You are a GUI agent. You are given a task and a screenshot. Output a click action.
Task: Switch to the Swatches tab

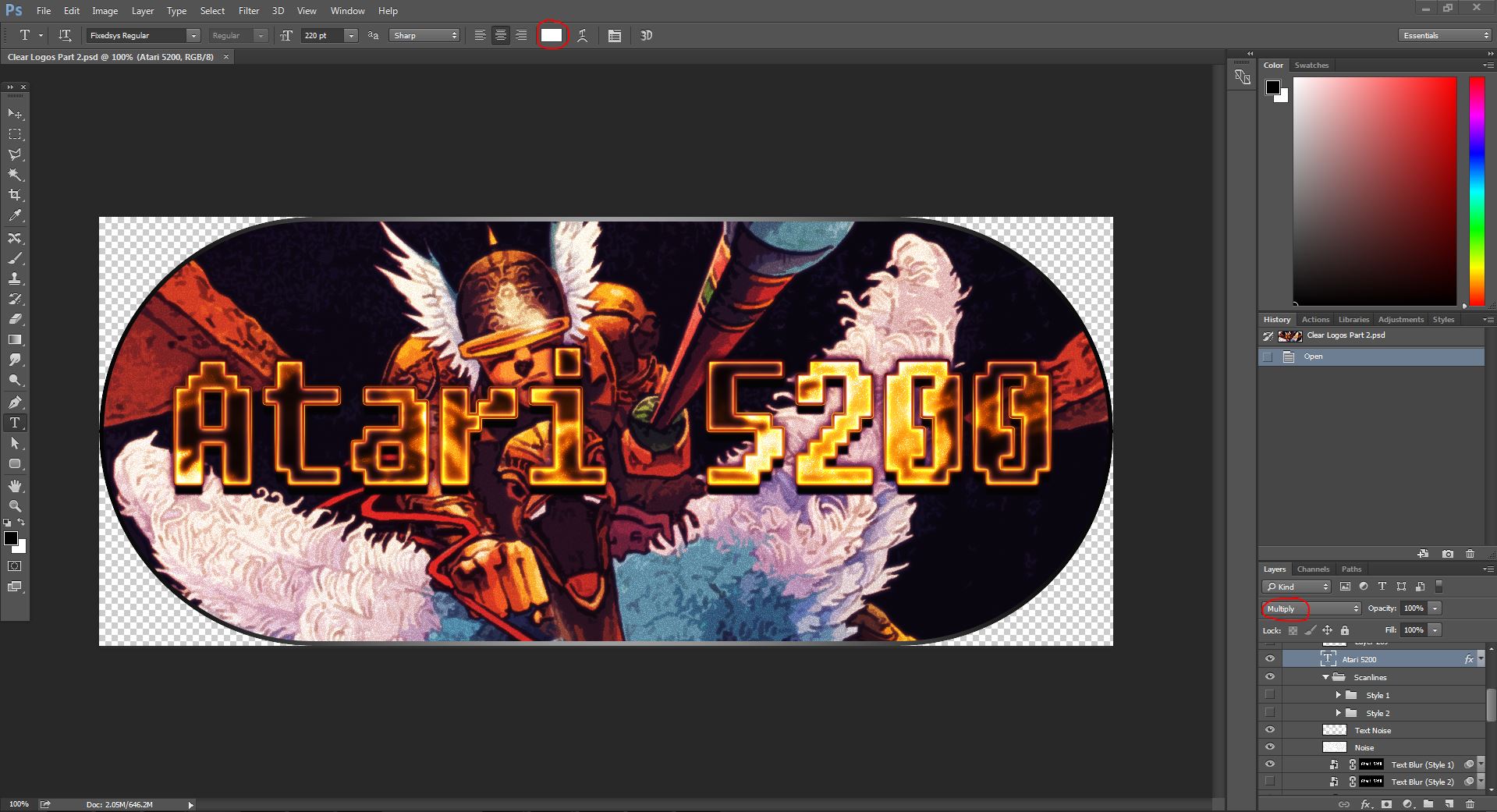(1311, 66)
